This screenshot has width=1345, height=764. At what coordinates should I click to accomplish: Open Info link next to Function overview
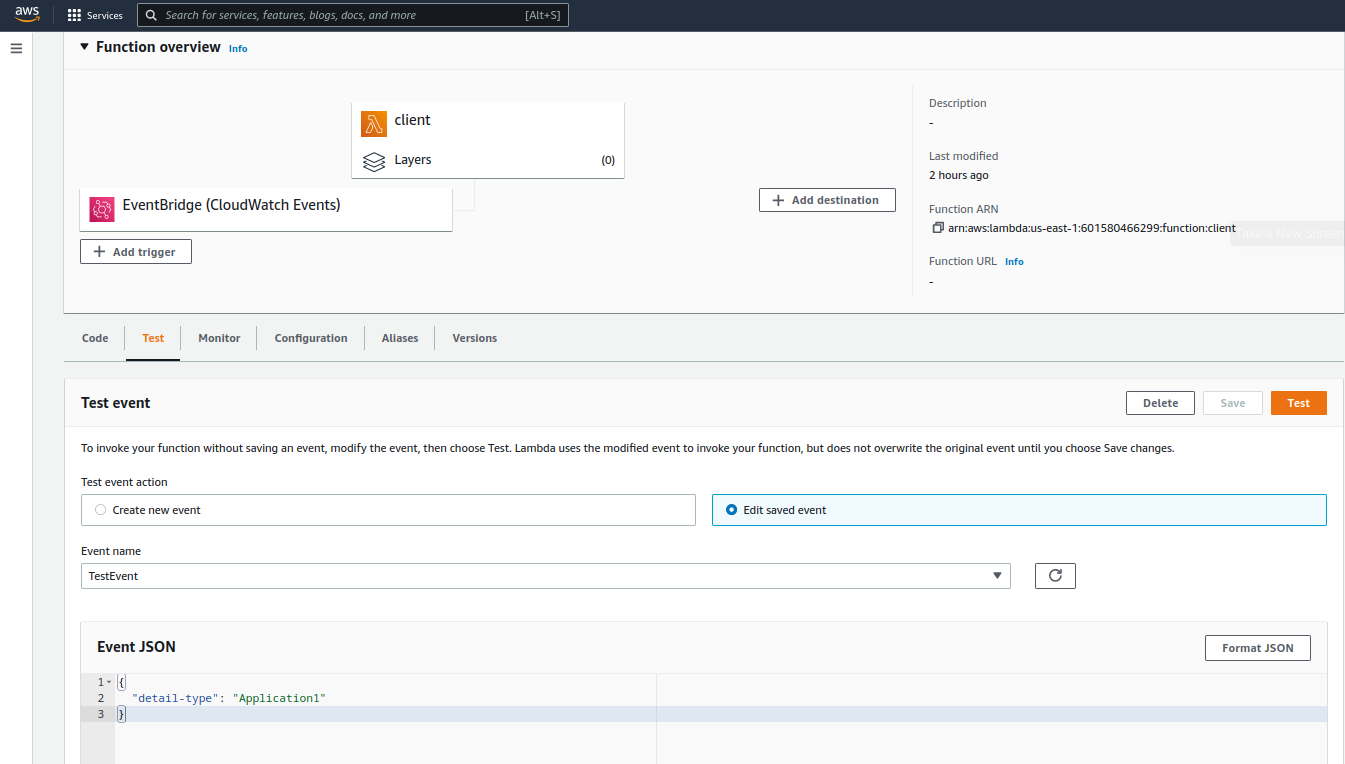(x=238, y=48)
